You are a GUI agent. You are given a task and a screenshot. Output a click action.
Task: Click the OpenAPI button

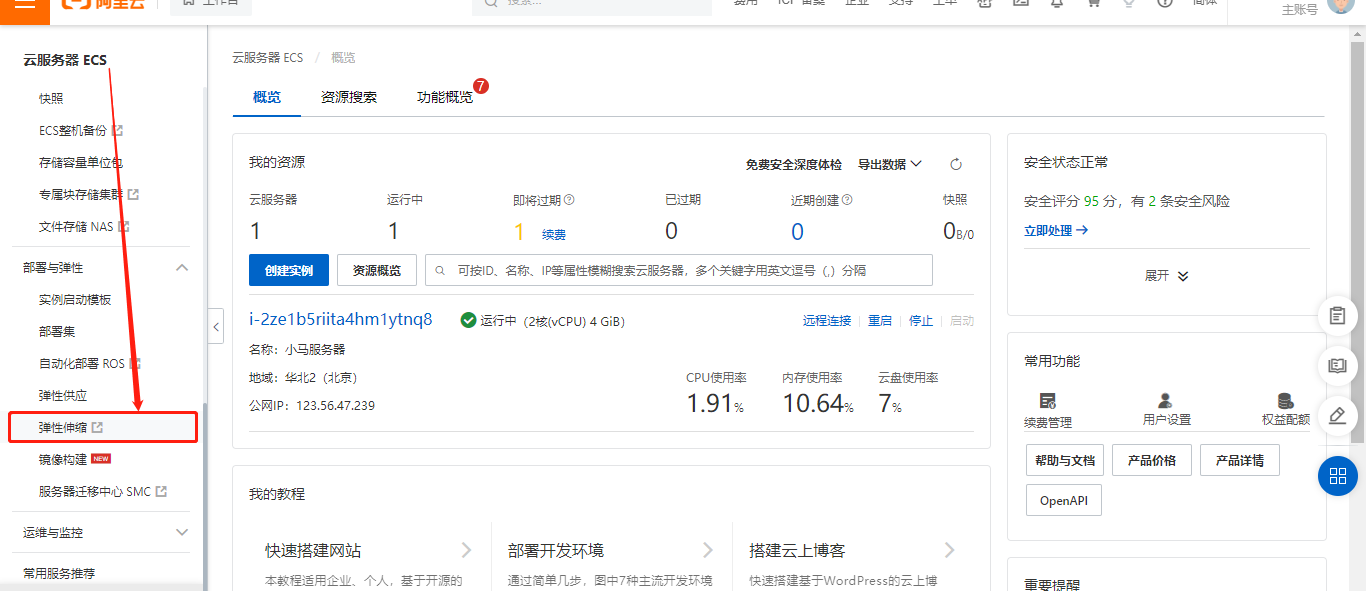1064,500
